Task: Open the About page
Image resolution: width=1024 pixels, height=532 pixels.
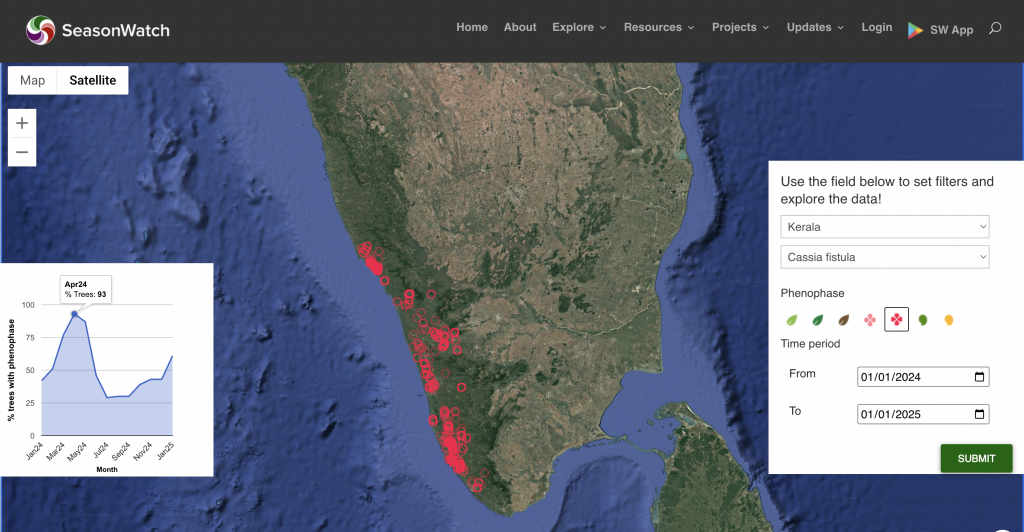Action: tap(520, 28)
